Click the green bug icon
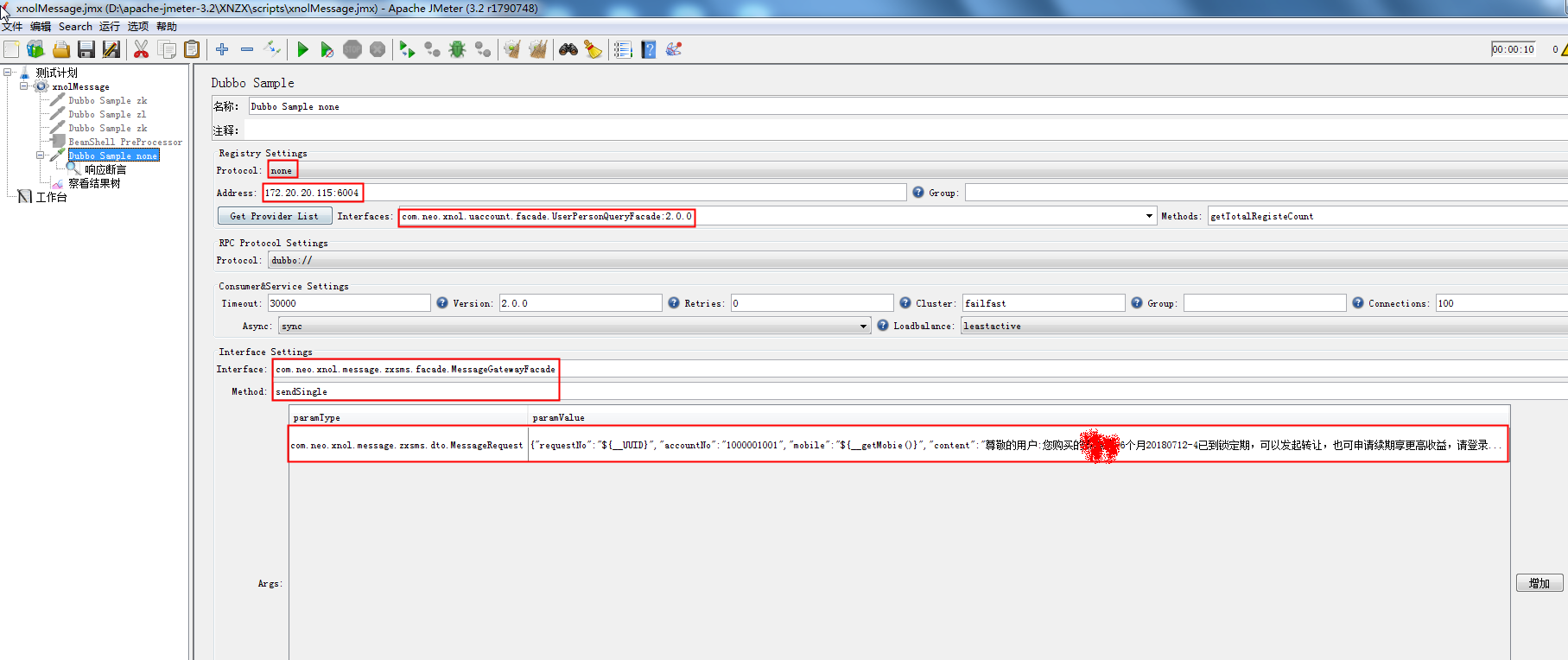 (x=457, y=49)
